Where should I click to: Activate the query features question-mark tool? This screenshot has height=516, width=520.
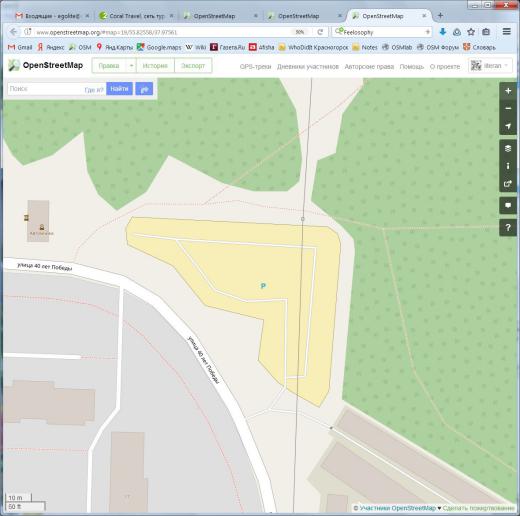point(508,228)
